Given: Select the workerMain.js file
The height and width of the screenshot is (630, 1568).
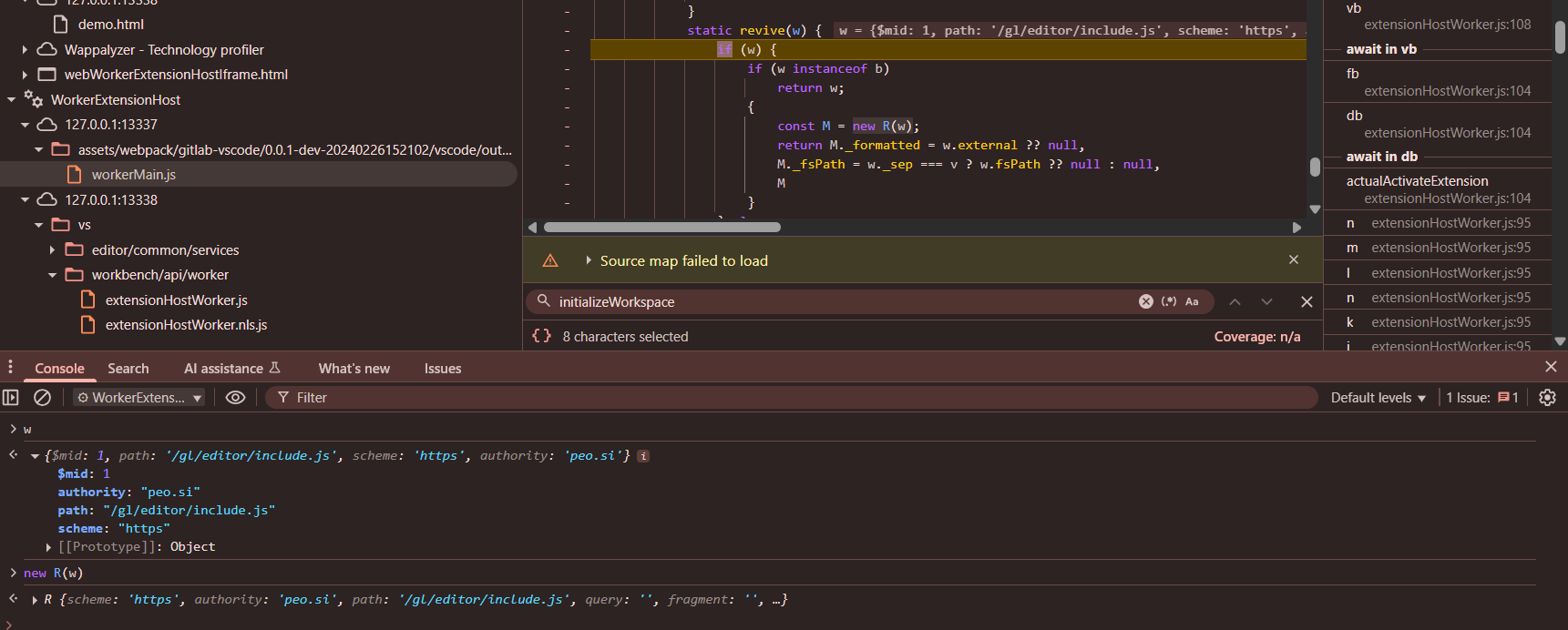Looking at the screenshot, I should point(133,174).
